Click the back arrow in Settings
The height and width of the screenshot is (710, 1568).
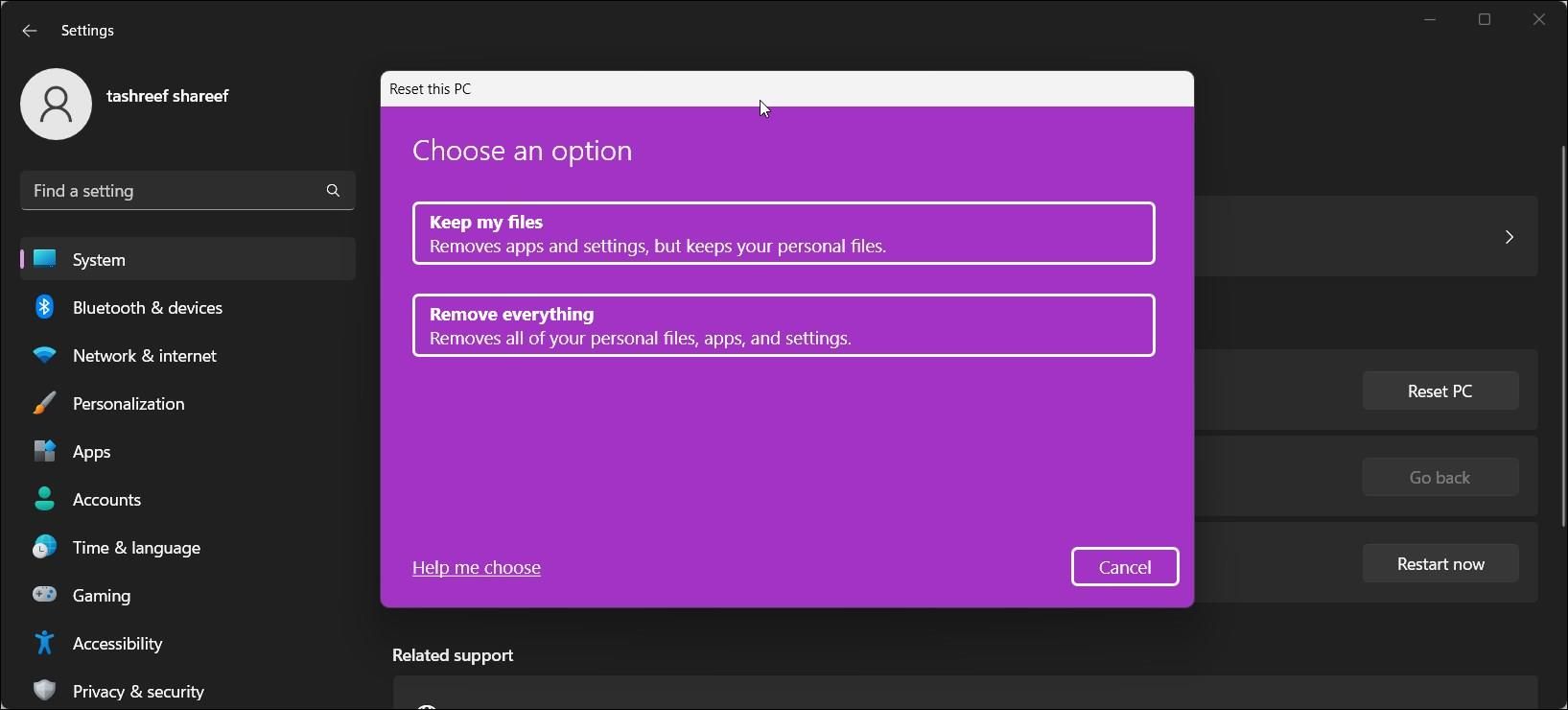[x=30, y=31]
